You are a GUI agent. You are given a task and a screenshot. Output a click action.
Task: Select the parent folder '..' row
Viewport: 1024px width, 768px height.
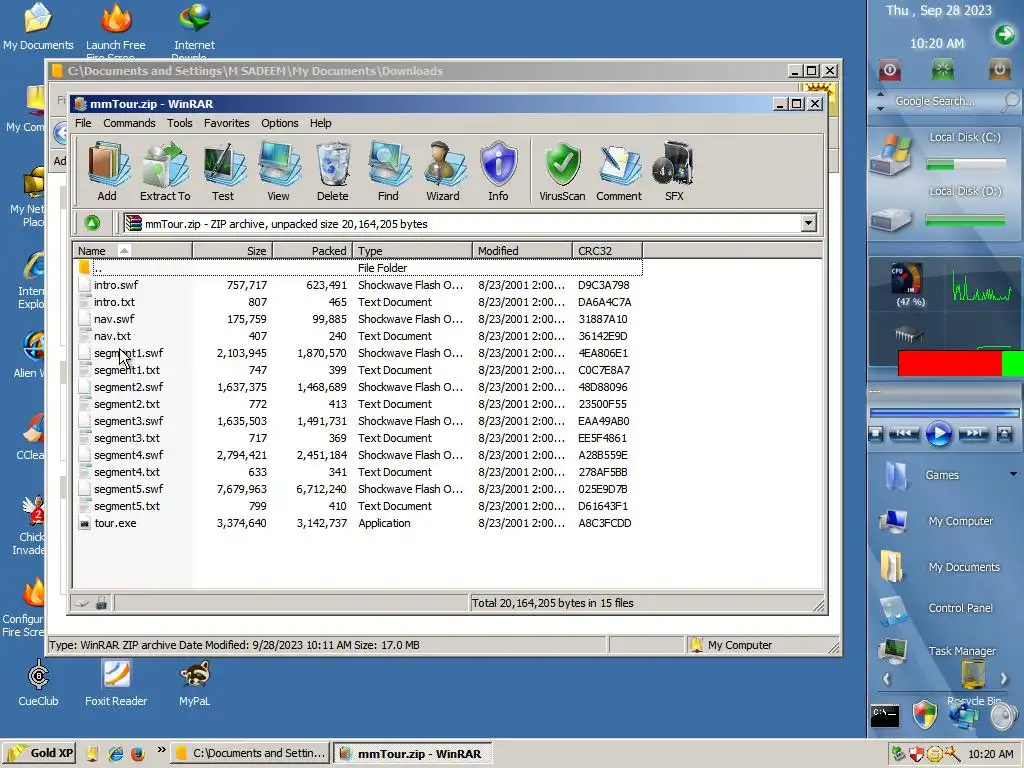tap(358, 268)
